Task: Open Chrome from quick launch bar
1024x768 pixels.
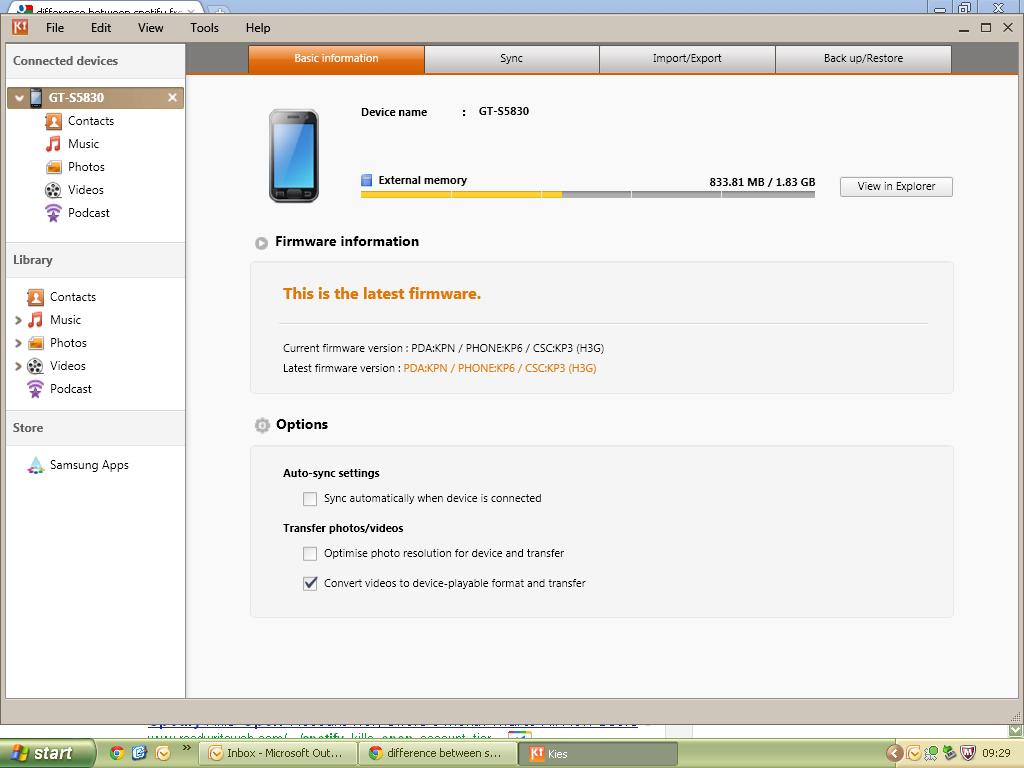Action: tap(118, 753)
